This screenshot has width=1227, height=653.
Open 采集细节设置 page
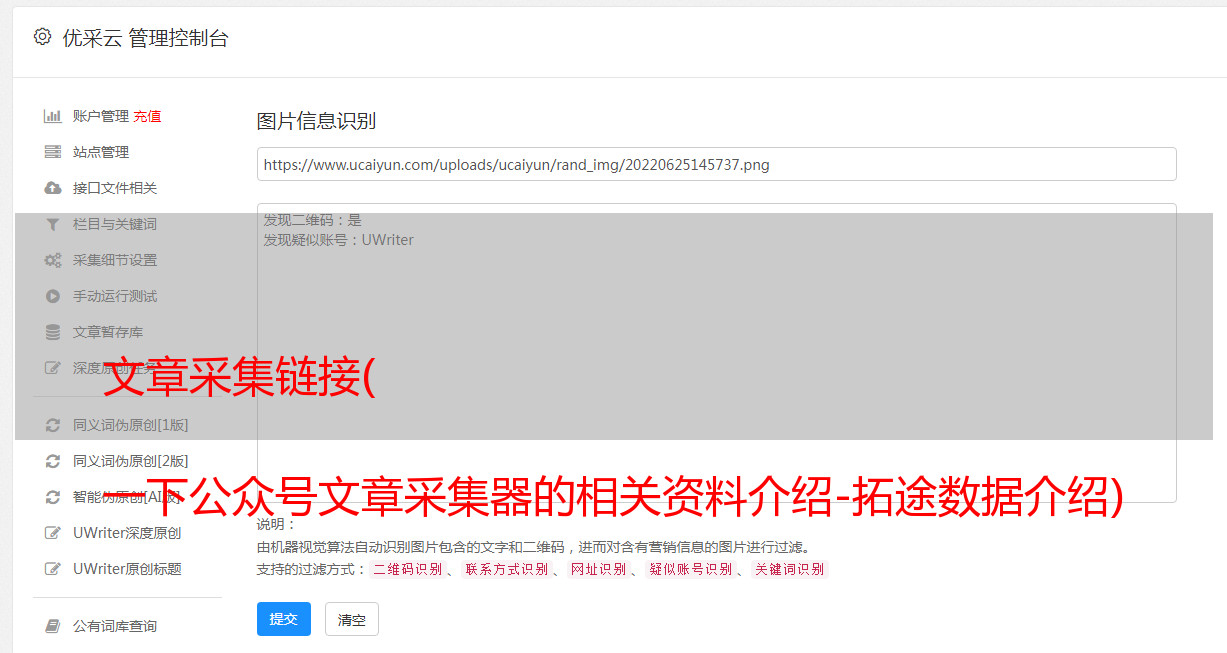(115, 260)
